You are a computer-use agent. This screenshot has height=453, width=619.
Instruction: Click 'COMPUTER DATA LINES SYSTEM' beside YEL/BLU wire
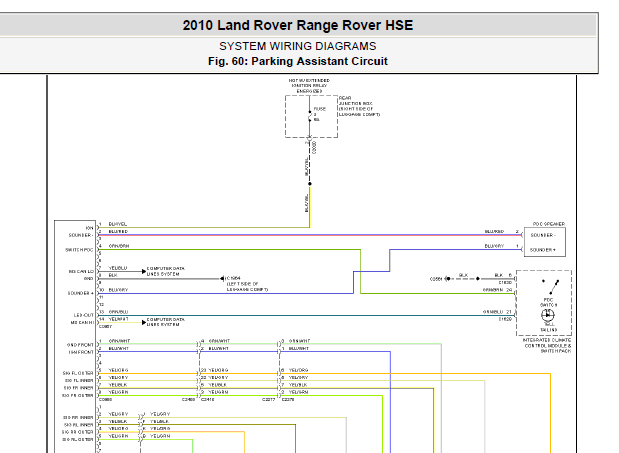(x=165, y=271)
